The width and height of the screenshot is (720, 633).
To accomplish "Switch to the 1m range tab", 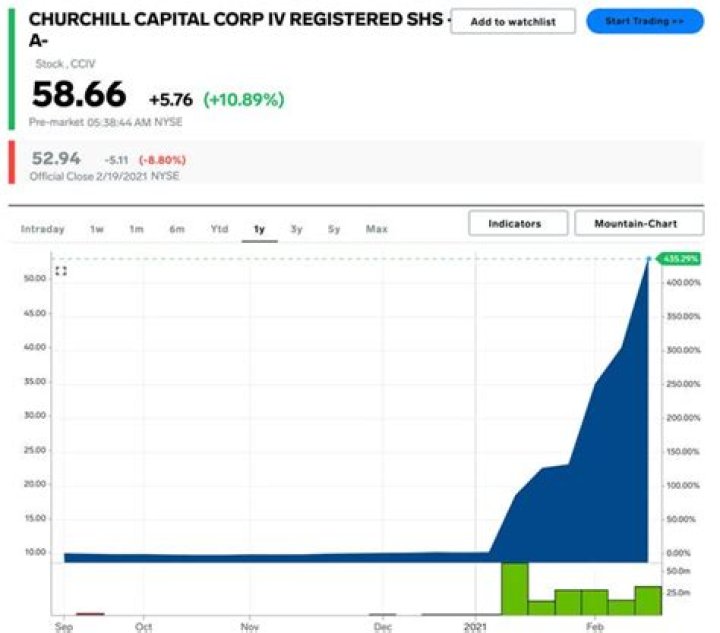I will 136,229.
